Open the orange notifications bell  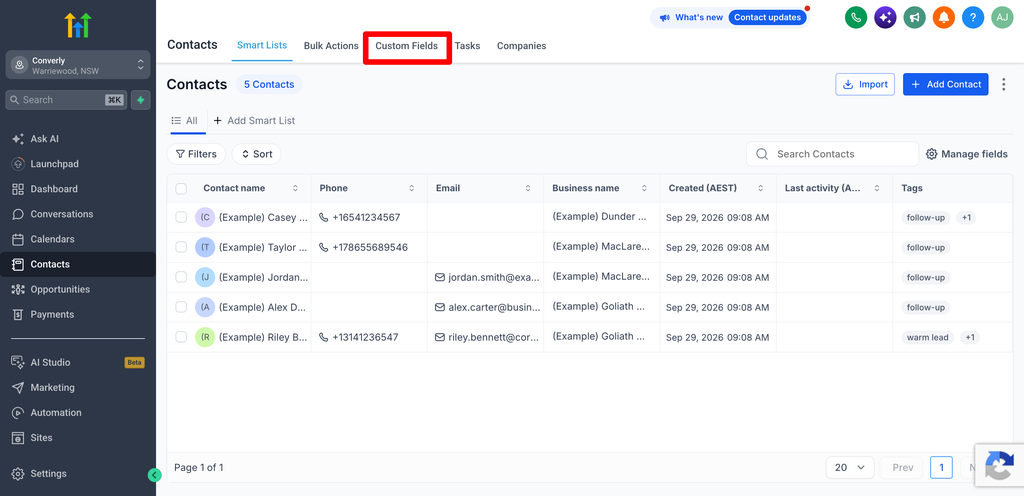[944, 18]
